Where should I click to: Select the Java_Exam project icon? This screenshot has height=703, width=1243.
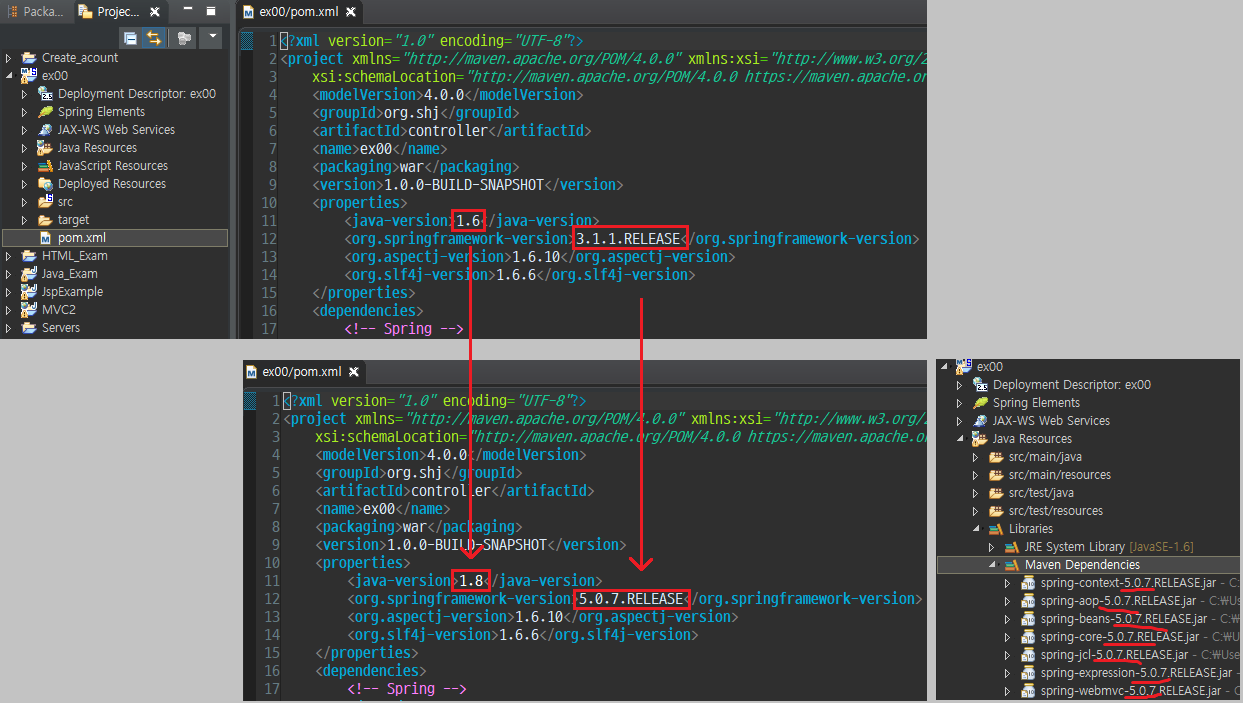pos(29,274)
